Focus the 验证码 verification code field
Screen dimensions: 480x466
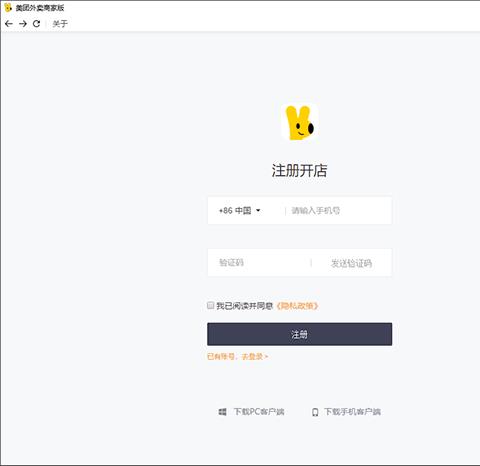tap(259, 263)
